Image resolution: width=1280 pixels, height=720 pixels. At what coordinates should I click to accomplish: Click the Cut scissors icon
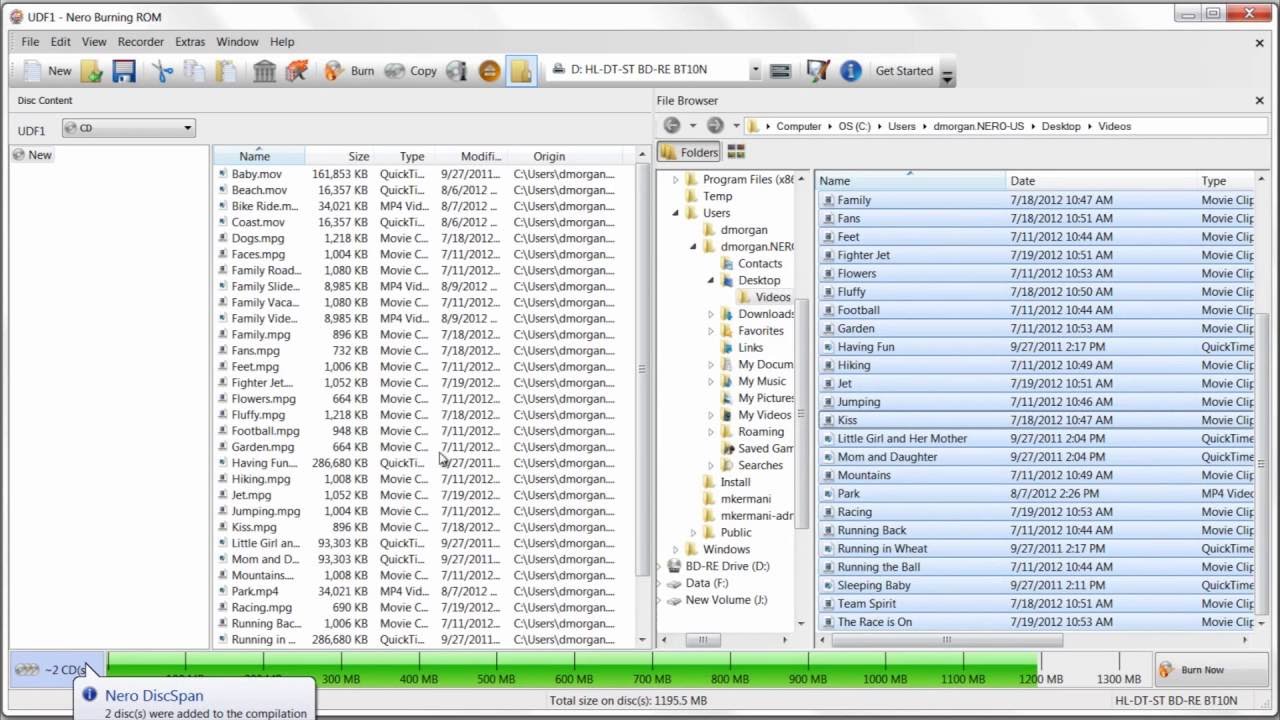tap(162, 71)
